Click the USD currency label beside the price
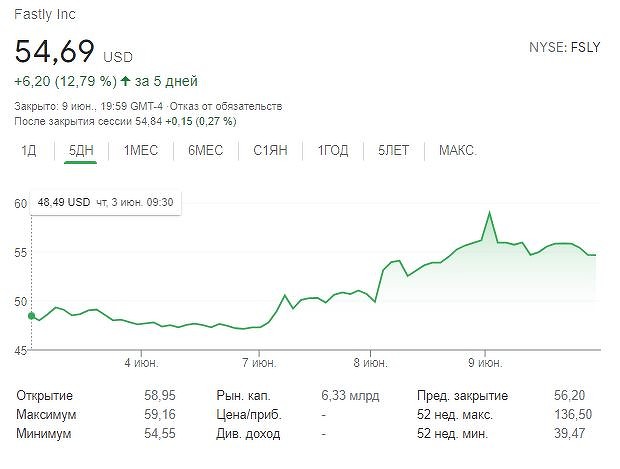 (x=118, y=57)
